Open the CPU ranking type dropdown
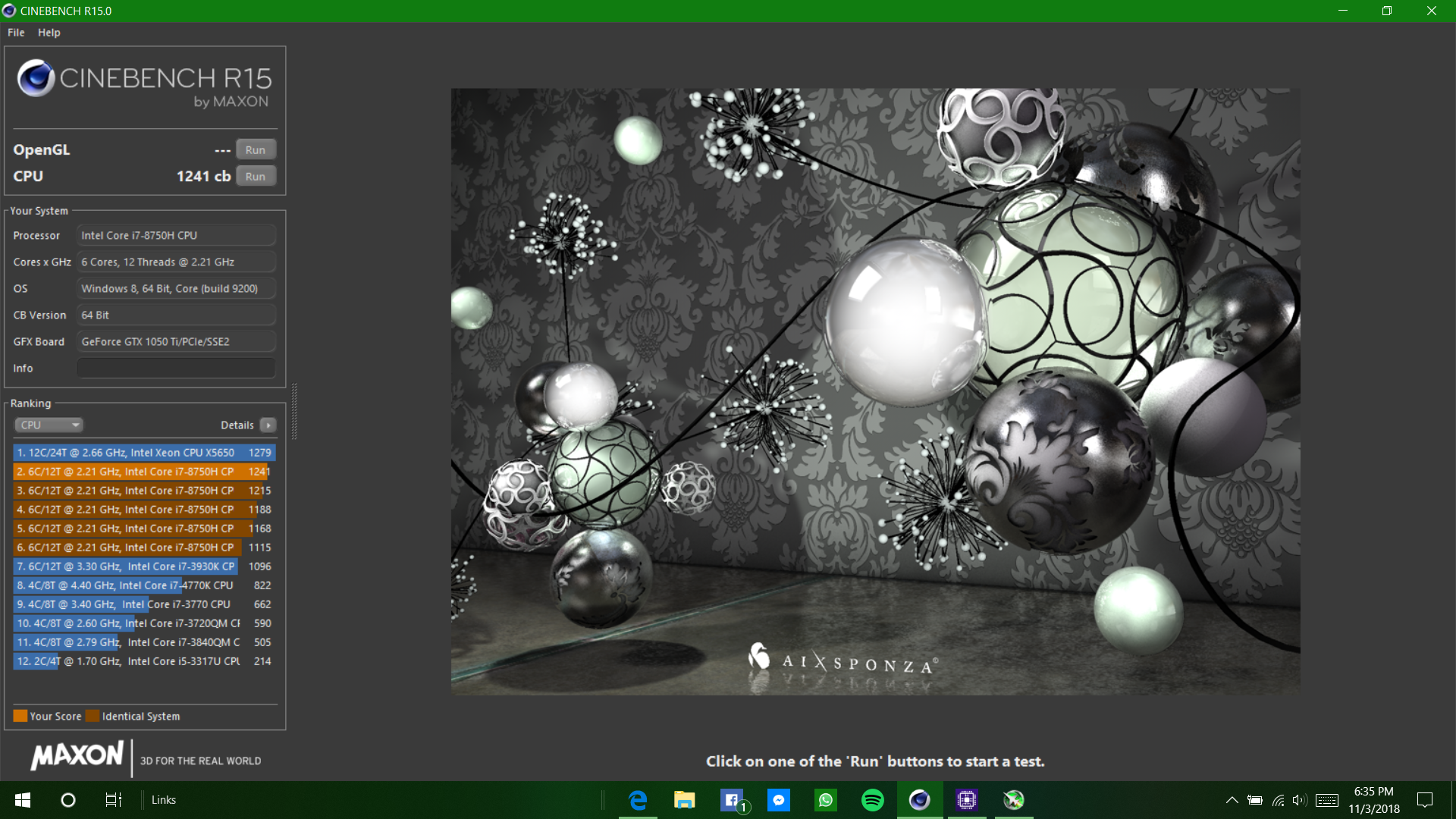This screenshot has height=819, width=1456. pos(49,425)
